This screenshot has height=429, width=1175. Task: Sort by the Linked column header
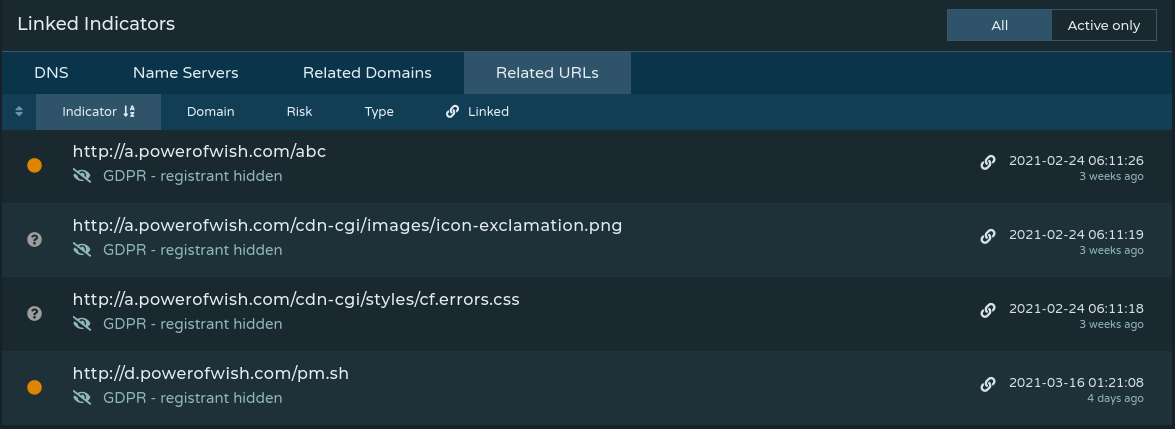[477, 112]
